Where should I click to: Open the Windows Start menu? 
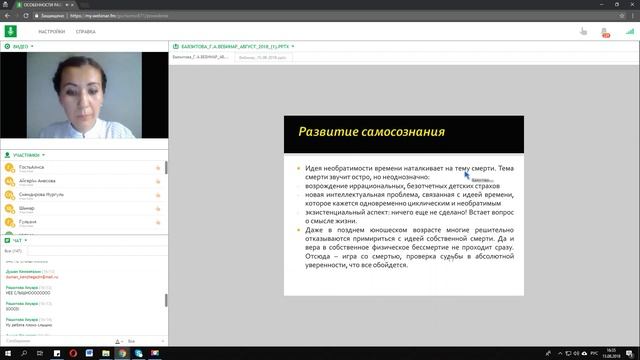coord(8,353)
